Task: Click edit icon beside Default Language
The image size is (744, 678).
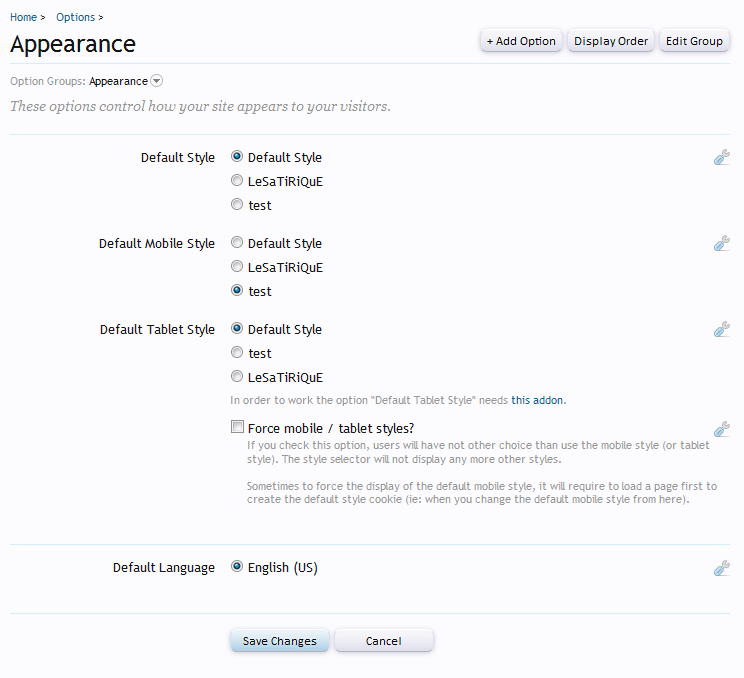Action: (721, 568)
